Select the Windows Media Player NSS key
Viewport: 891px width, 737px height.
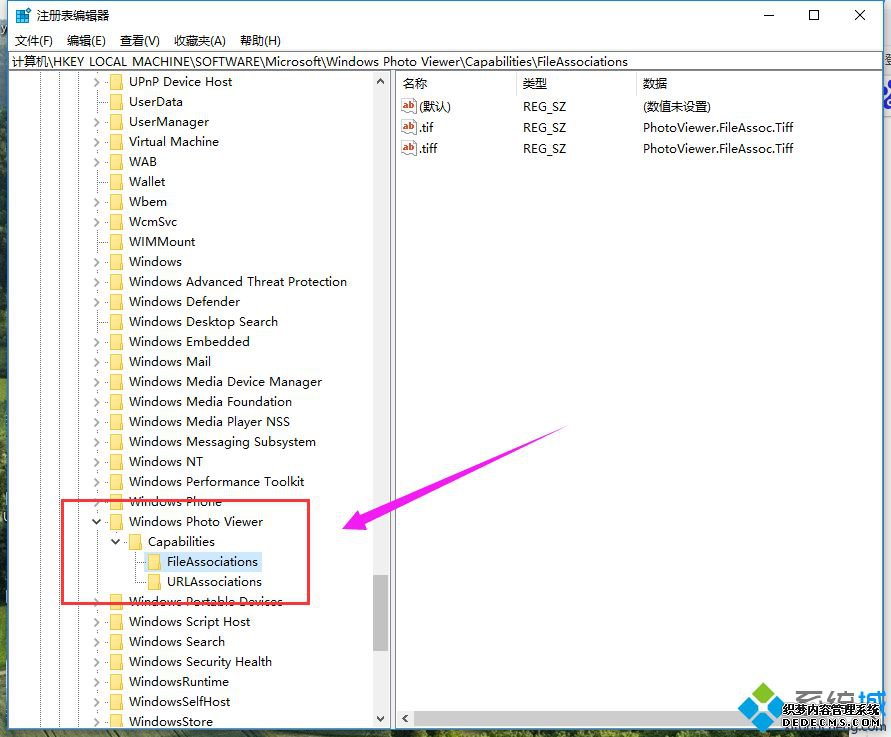209,422
